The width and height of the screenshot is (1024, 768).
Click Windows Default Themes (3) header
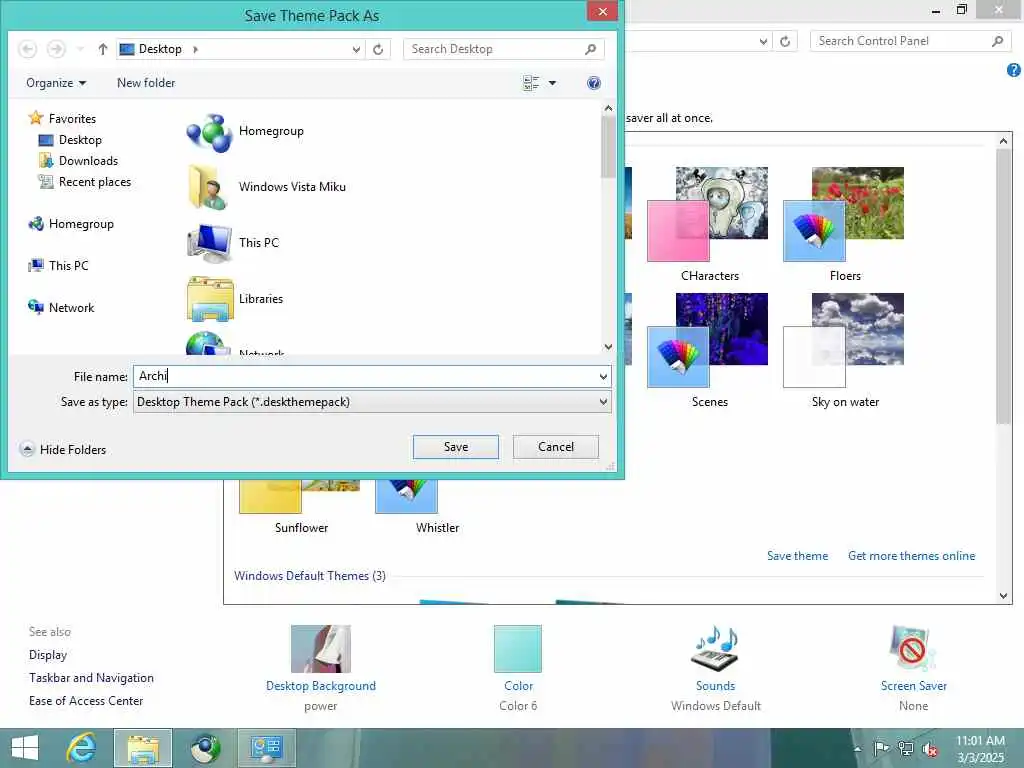(310, 576)
